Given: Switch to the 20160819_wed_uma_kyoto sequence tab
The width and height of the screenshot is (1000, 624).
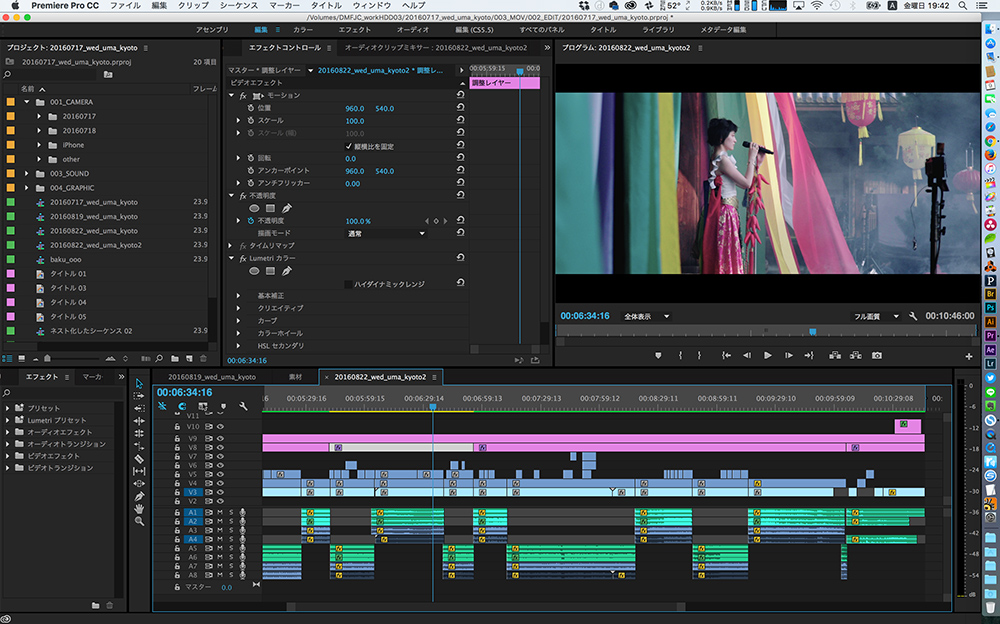Looking at the screenshot, I should point(211,377).
